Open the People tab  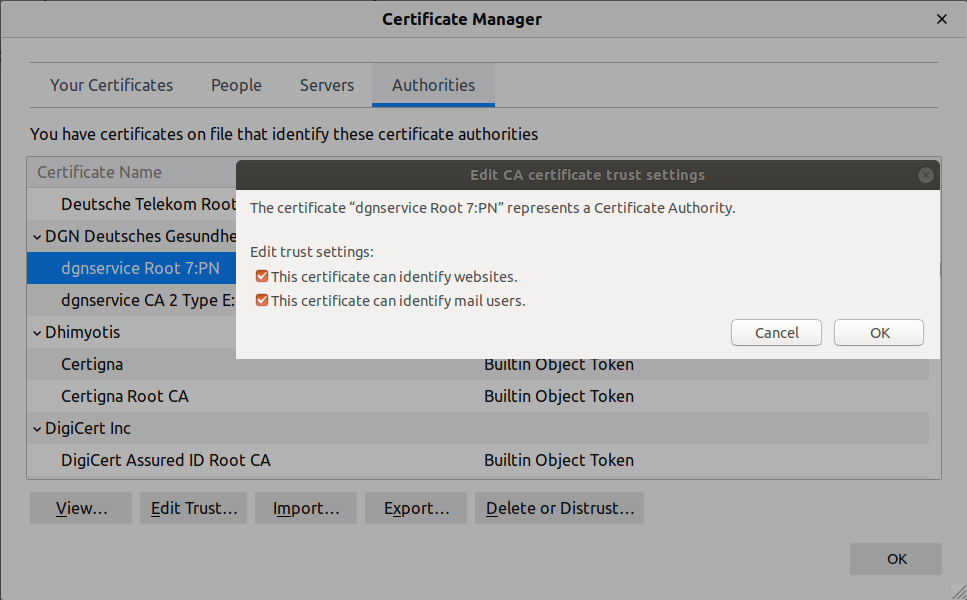tap(236, 85)
